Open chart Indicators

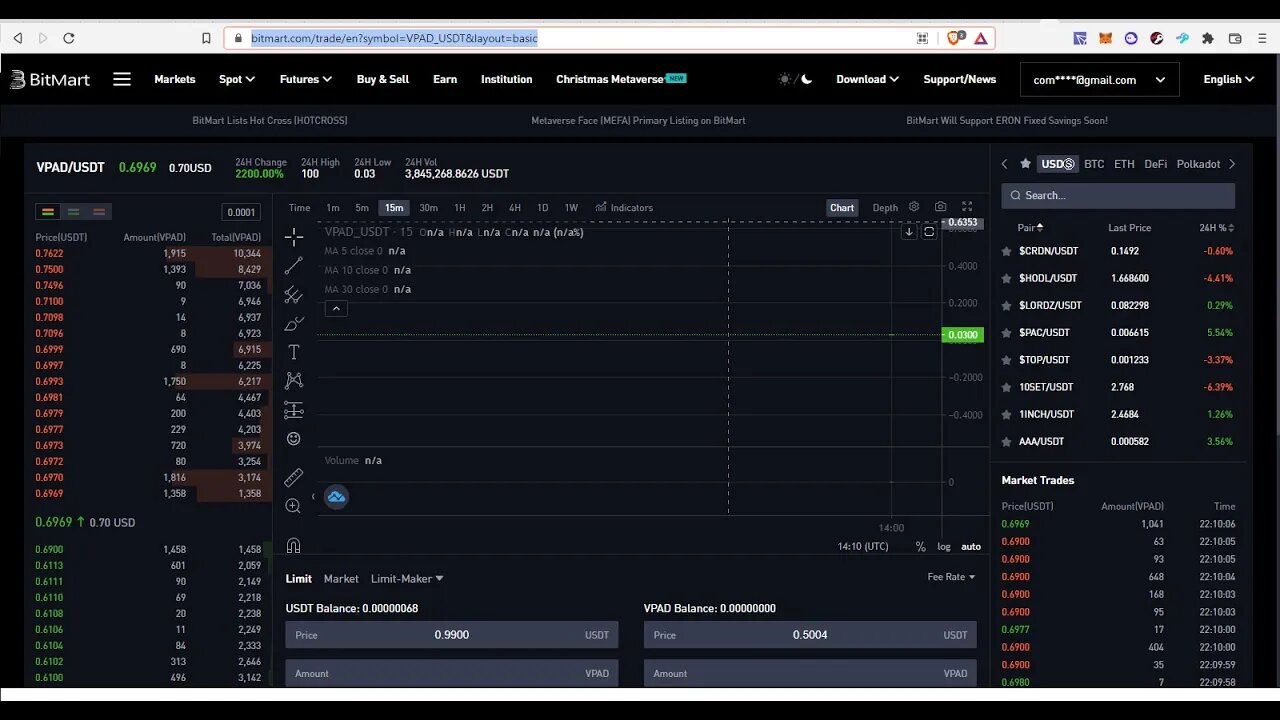point(624,208)
